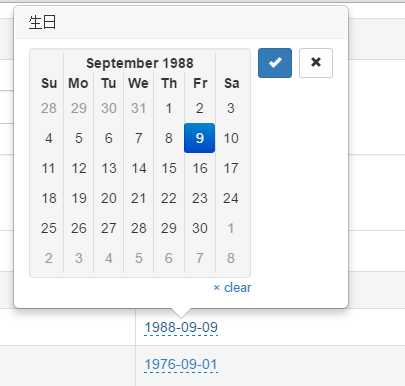Image resolution: width=405 pixels, height=386 pixels.
Task: Pick August 31 from previous month
Action: [x=139, y=108]
